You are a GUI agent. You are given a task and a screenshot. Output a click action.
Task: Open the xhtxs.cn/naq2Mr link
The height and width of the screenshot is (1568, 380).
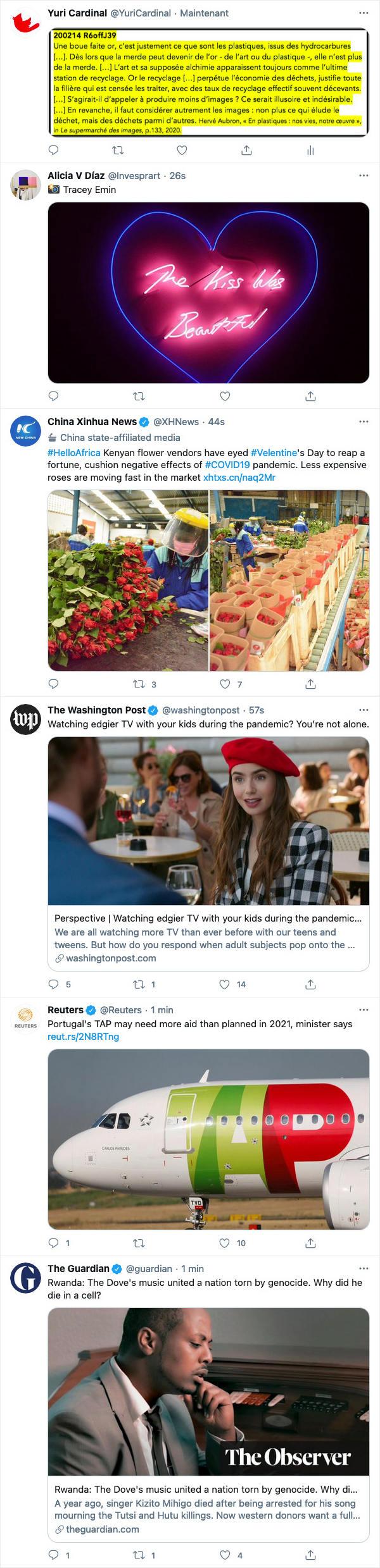(x=239, y=478)
